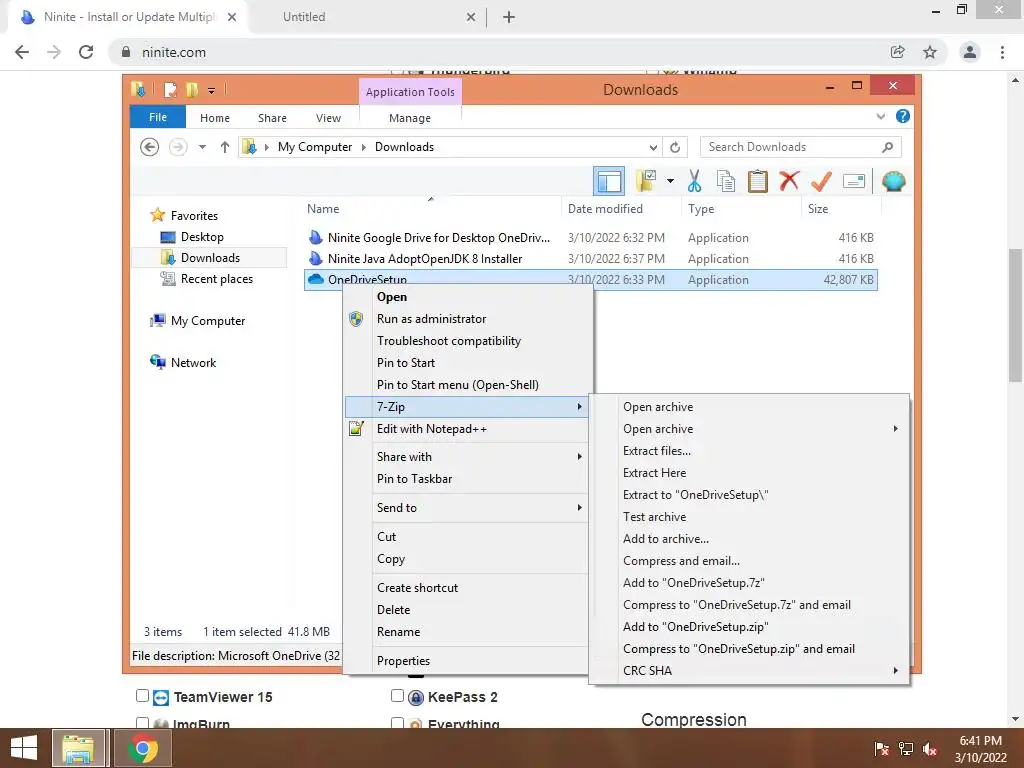This screenshot has width=1024, height=768.
Task: Switch to the Home ribbon tab
Action: (x=215, y=118)
